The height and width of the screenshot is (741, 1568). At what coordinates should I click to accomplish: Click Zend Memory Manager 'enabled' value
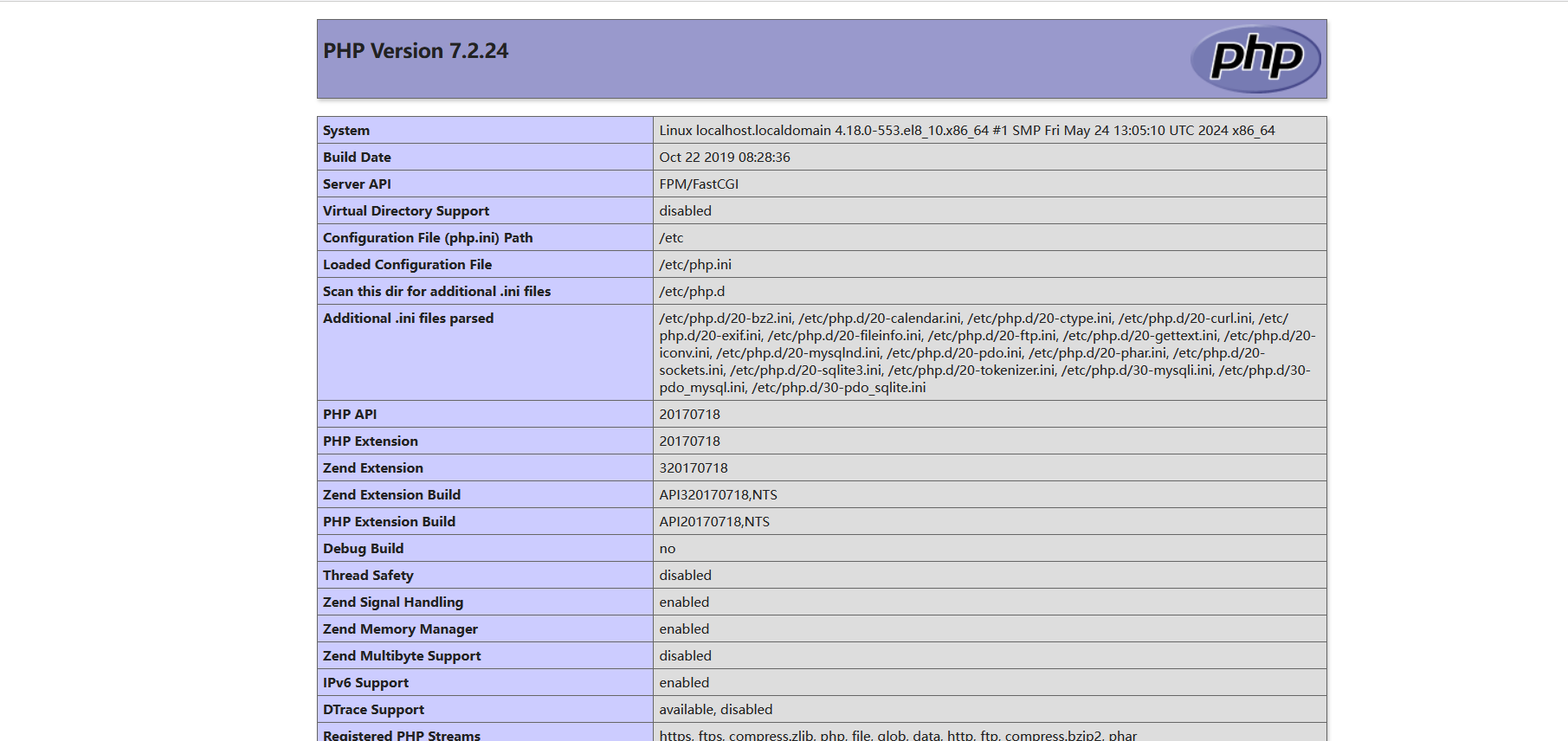pos(684,629)
